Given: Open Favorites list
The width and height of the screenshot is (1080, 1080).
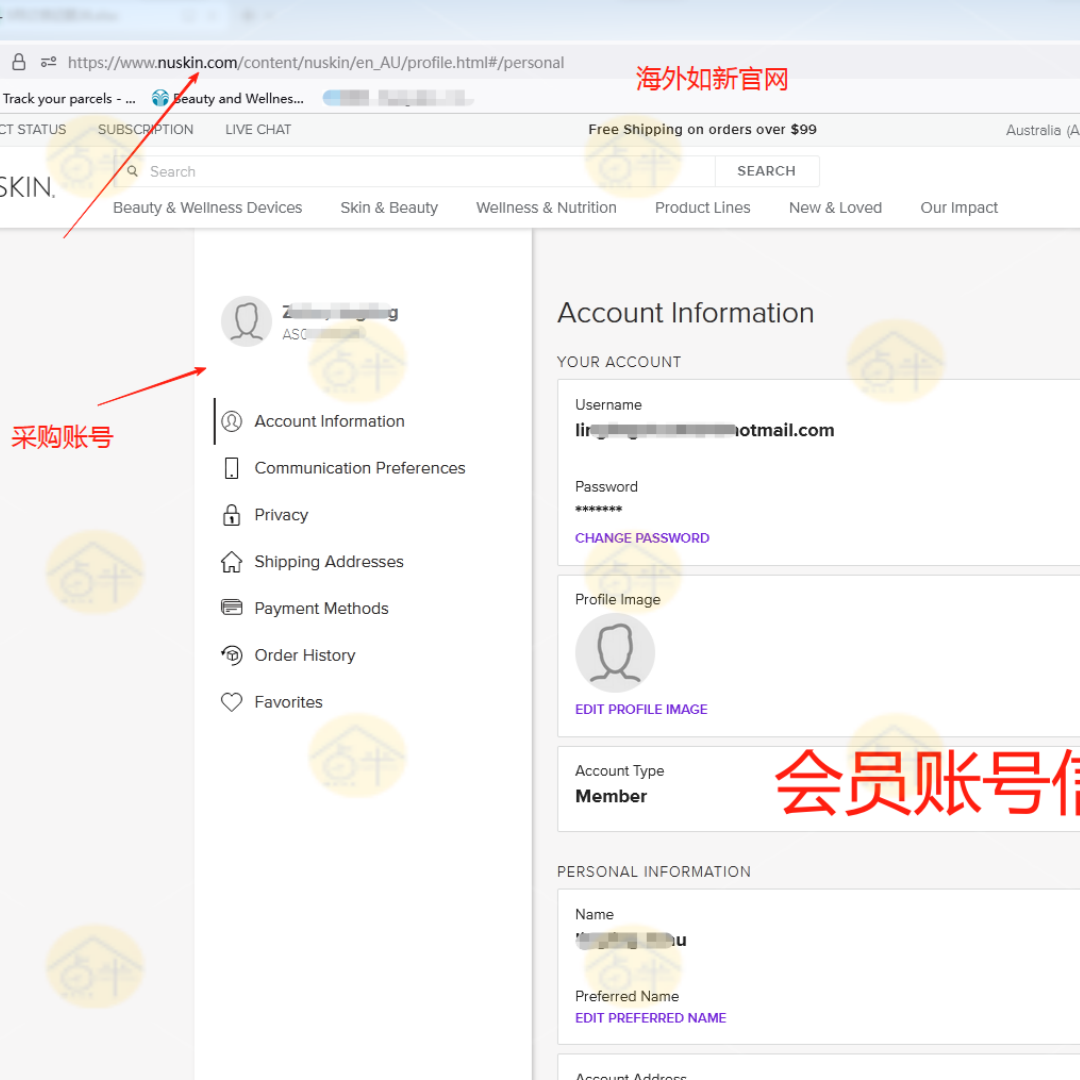Looking at the screenshot, I should point(288,702).
